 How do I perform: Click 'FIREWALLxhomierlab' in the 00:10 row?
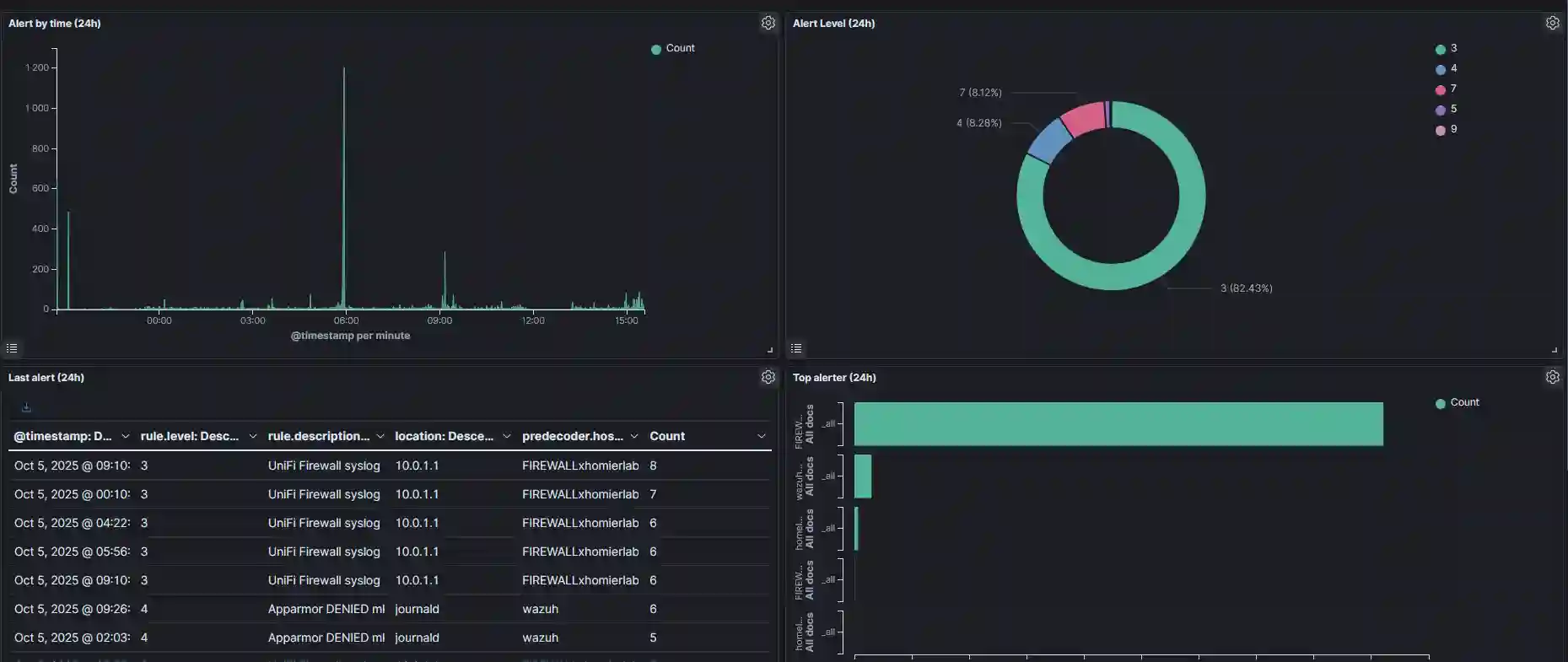[x=580, y=494]
